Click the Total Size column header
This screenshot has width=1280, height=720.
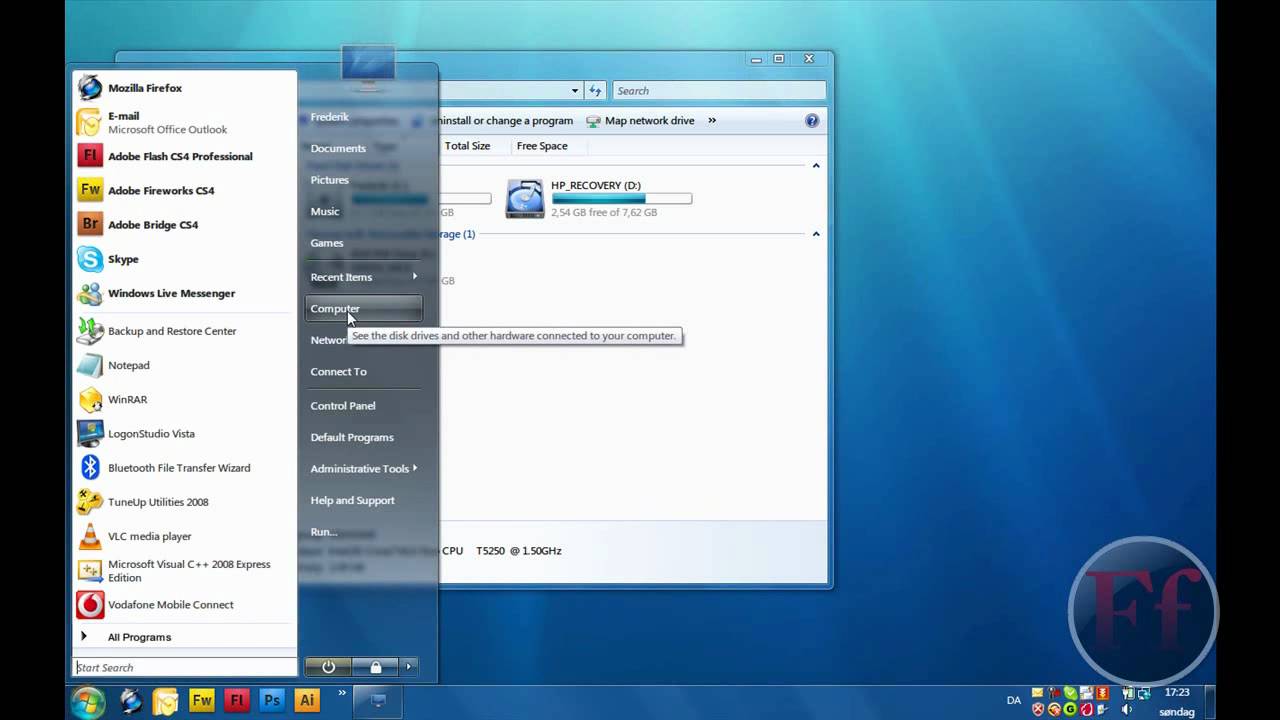[467, 146]
